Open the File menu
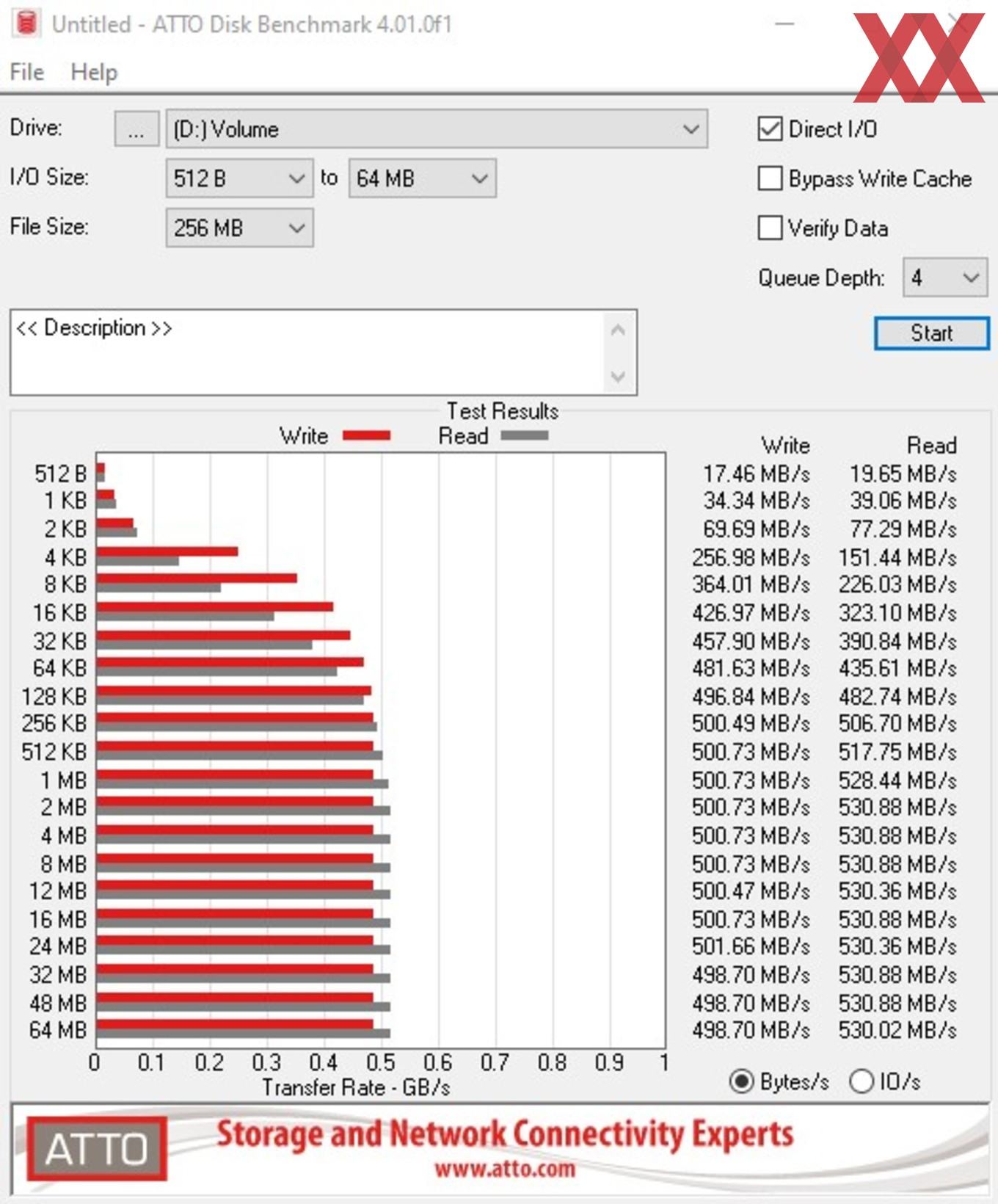 (27, 72)
